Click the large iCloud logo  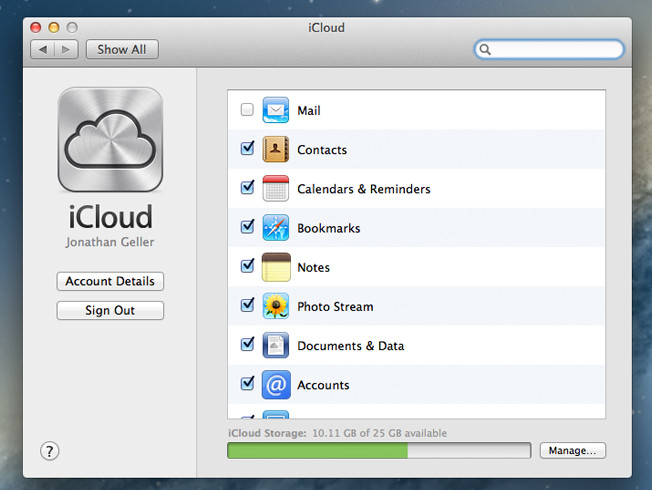coord(110,139)
